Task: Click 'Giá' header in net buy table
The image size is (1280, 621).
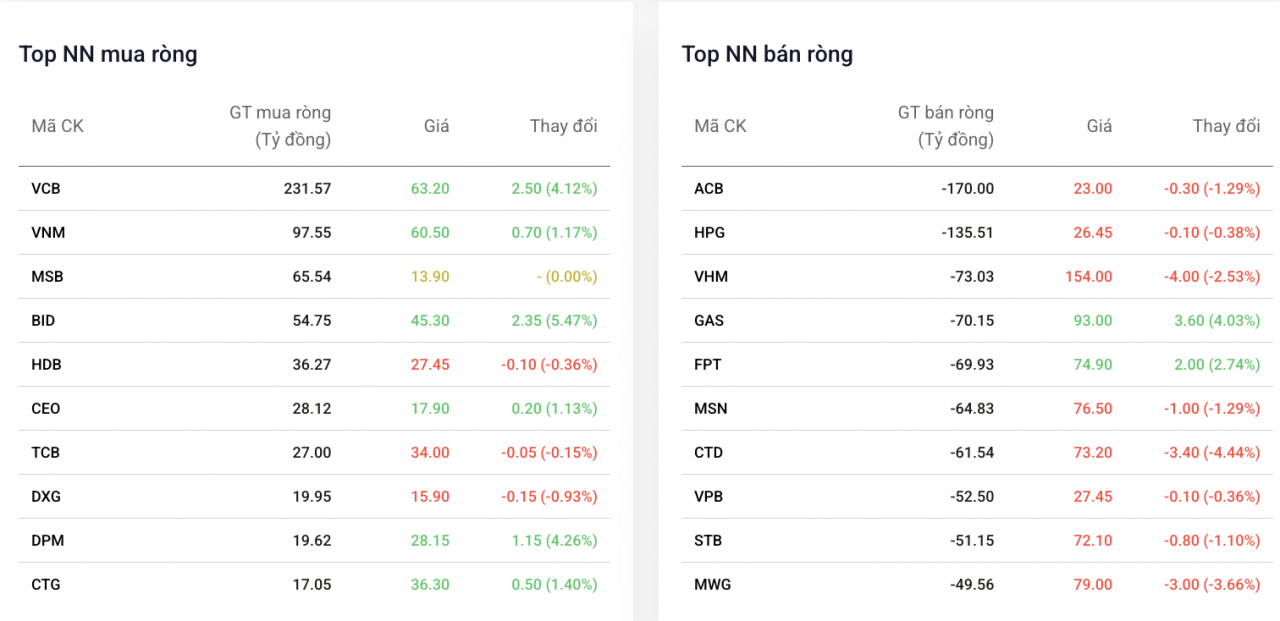Action: 436,126
